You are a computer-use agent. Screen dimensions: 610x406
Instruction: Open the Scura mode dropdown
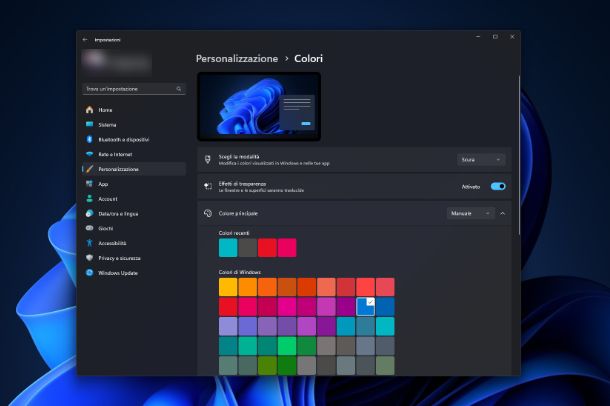[x=482, y=159]
